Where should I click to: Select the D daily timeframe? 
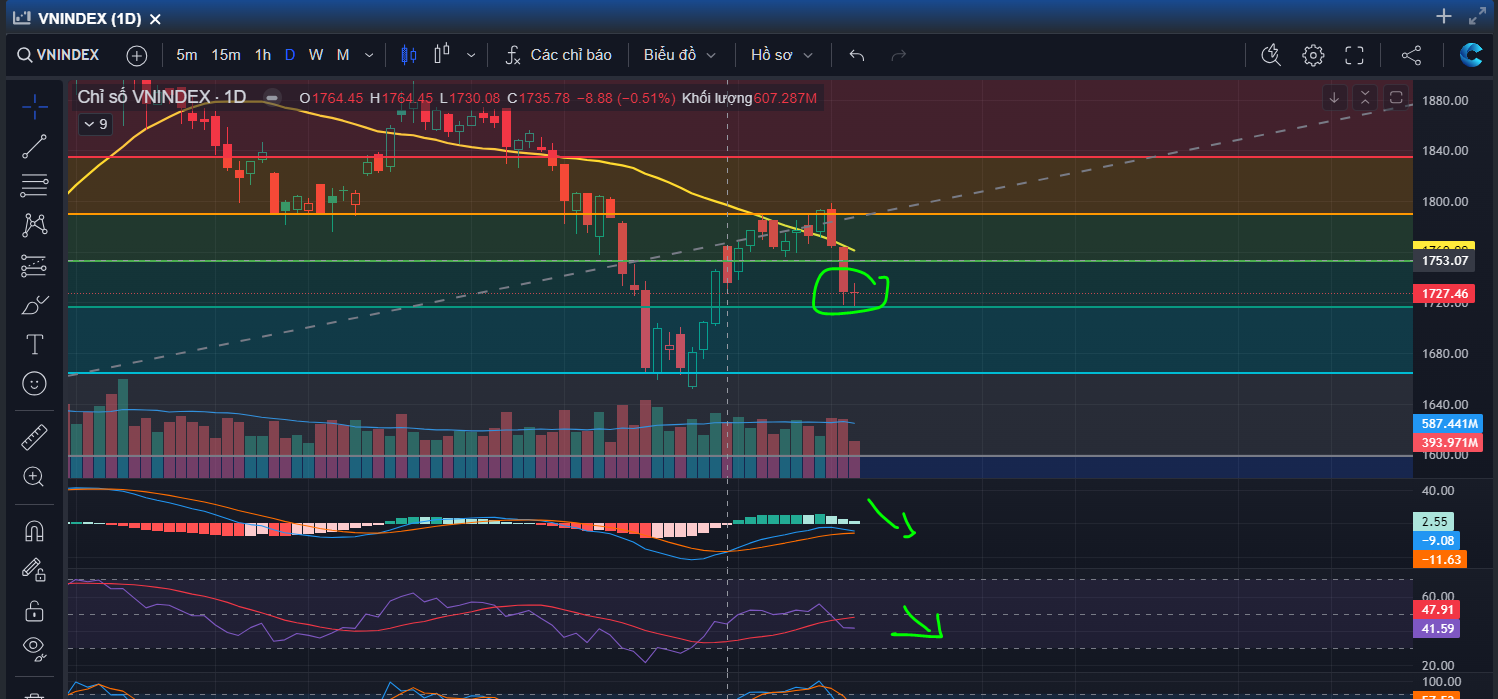coord(290,55)
